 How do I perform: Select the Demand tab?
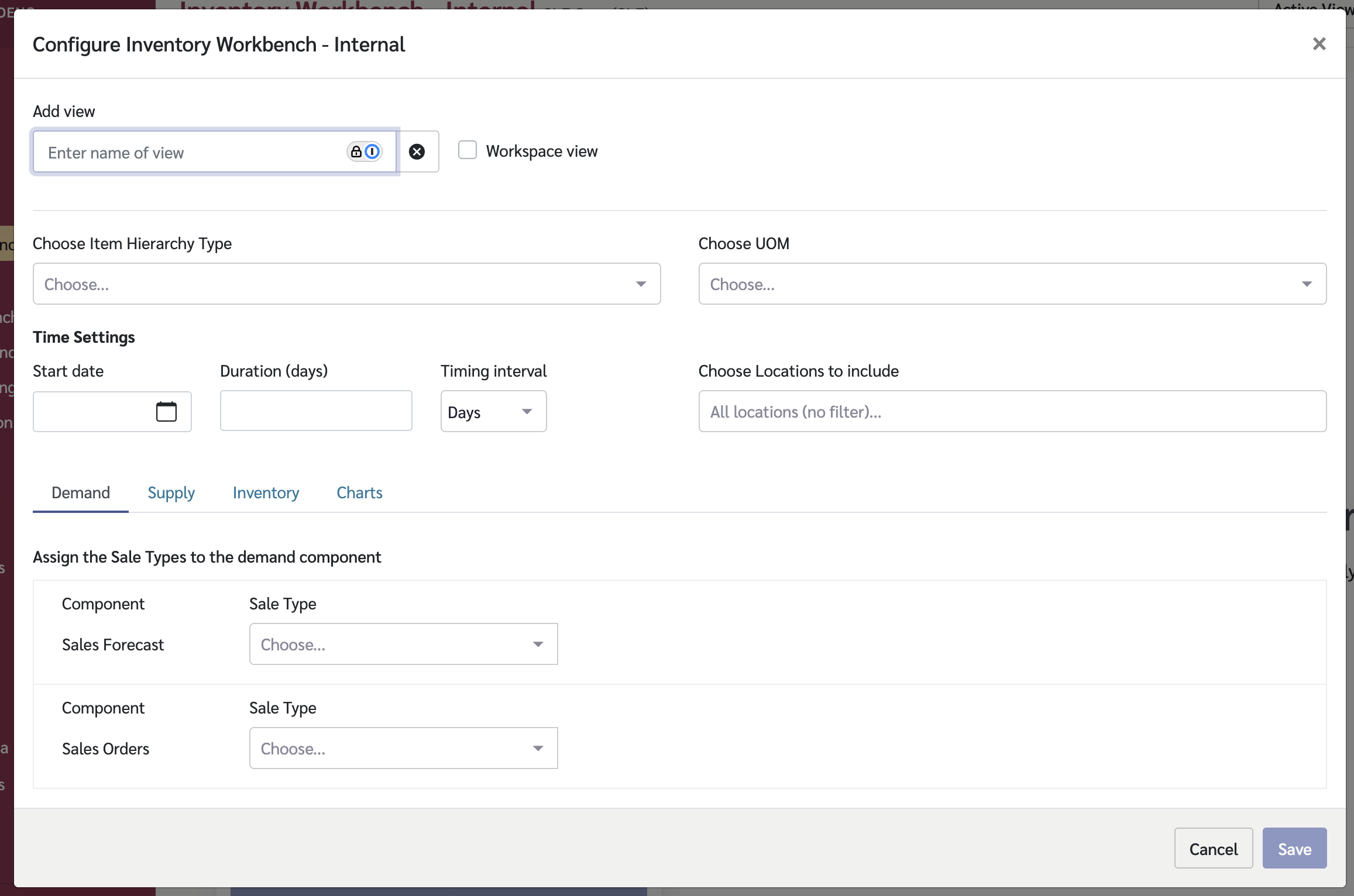tap(81, 493)
